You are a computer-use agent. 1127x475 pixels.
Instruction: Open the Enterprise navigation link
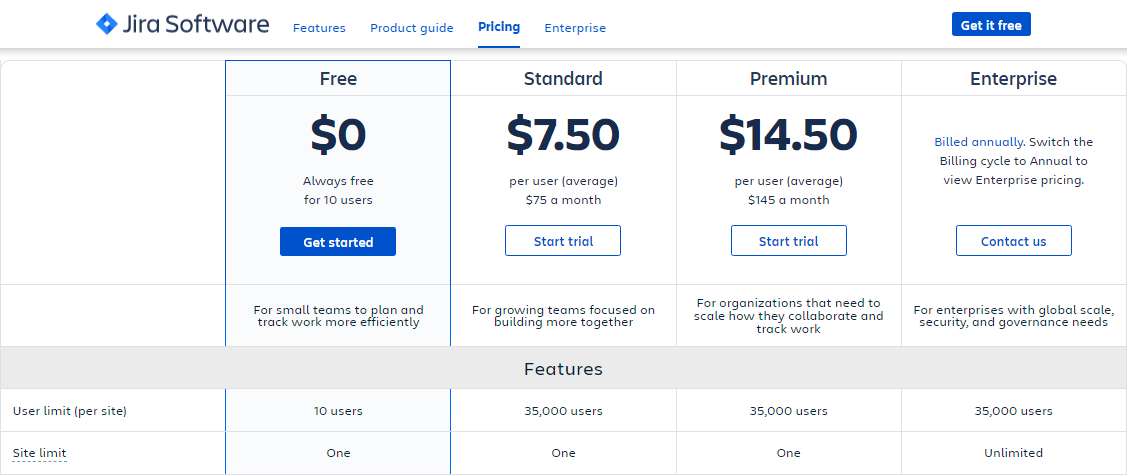click(575, 28)
